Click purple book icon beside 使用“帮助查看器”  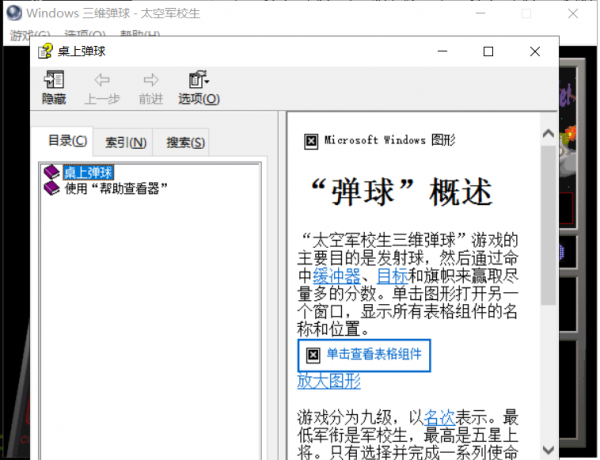pos(52,188)
